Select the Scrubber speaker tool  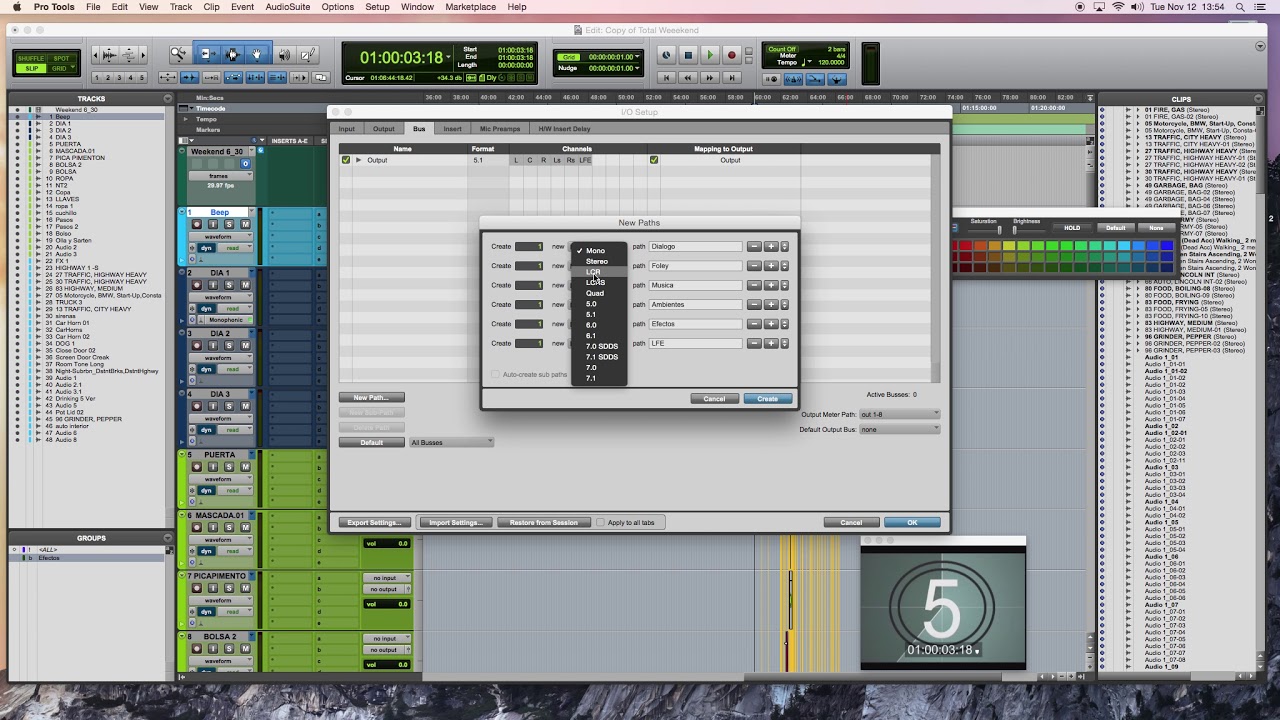(285, 55)
